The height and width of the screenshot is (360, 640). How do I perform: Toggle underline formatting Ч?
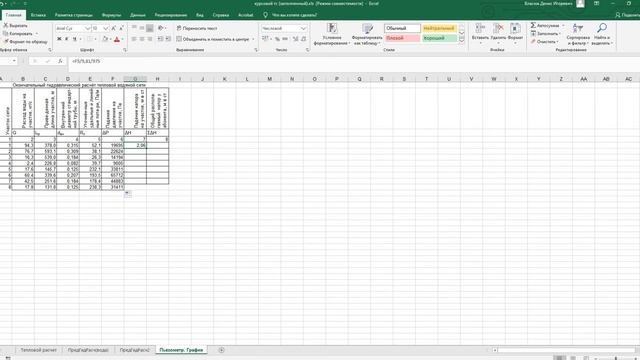tap(74, 39)
